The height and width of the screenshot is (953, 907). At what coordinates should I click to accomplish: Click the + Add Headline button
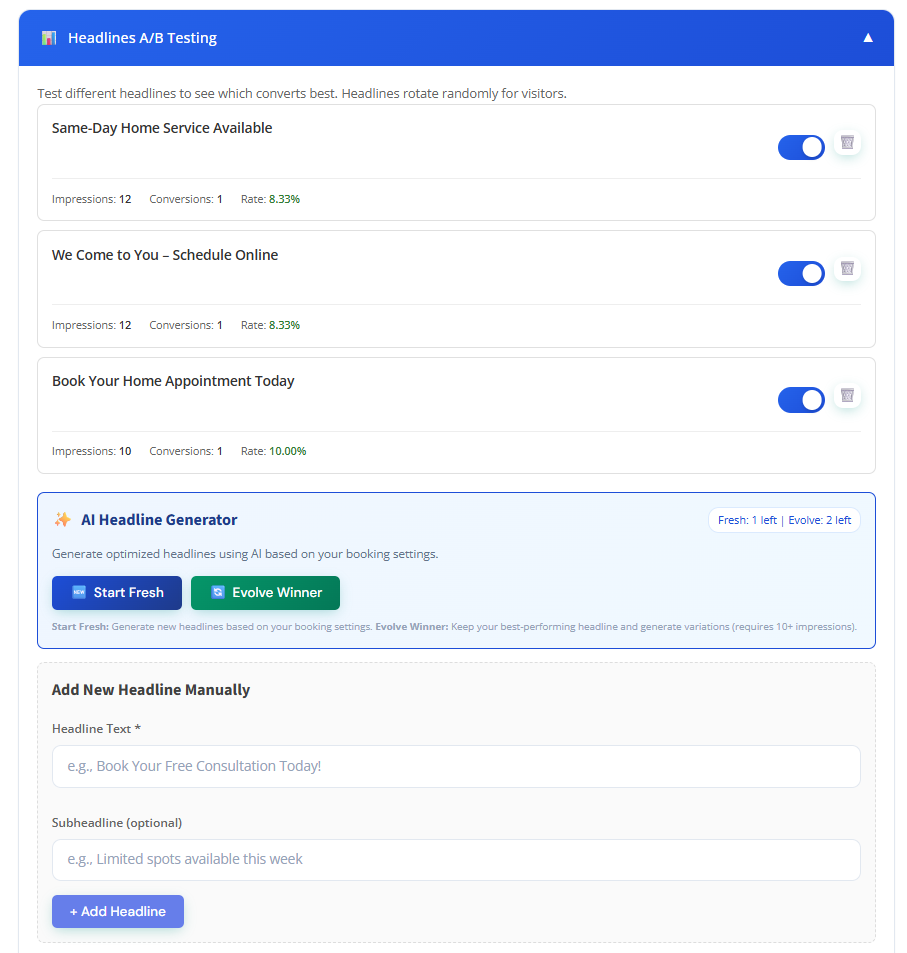tap(118, 911)
